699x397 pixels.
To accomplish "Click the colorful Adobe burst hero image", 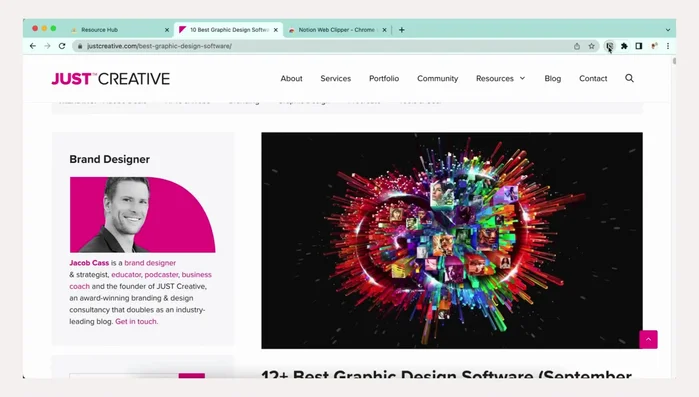I will [x=452, y=241].
